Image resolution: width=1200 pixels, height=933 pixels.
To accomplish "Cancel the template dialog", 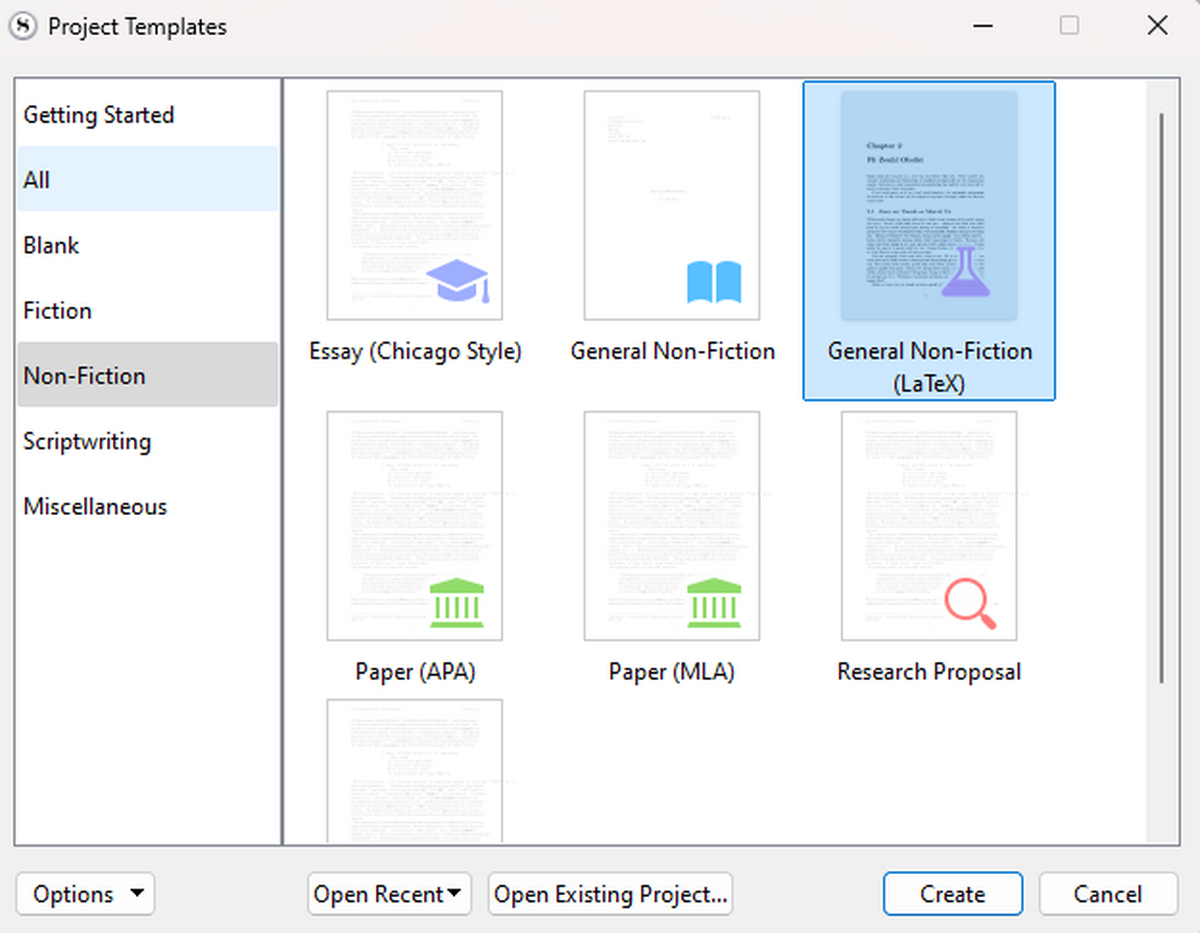I will (1107, 893).
